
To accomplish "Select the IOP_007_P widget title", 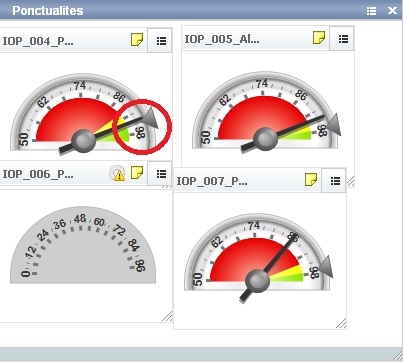I will point(212,181).
